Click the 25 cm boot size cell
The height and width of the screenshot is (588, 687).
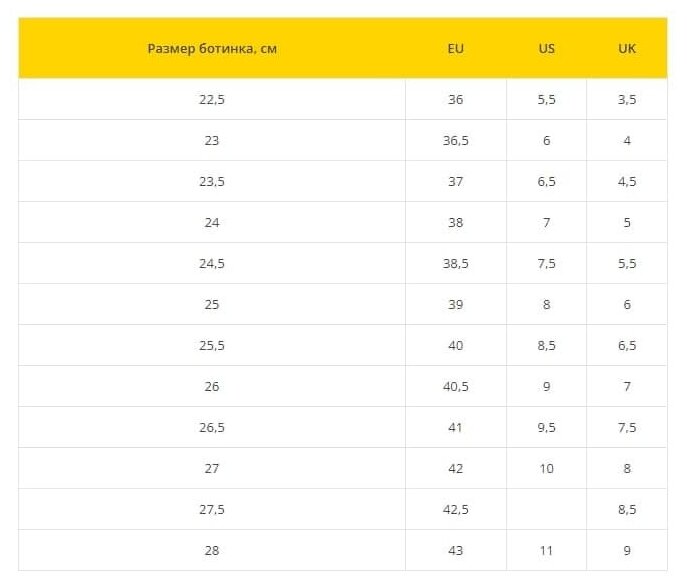(212, 304)
